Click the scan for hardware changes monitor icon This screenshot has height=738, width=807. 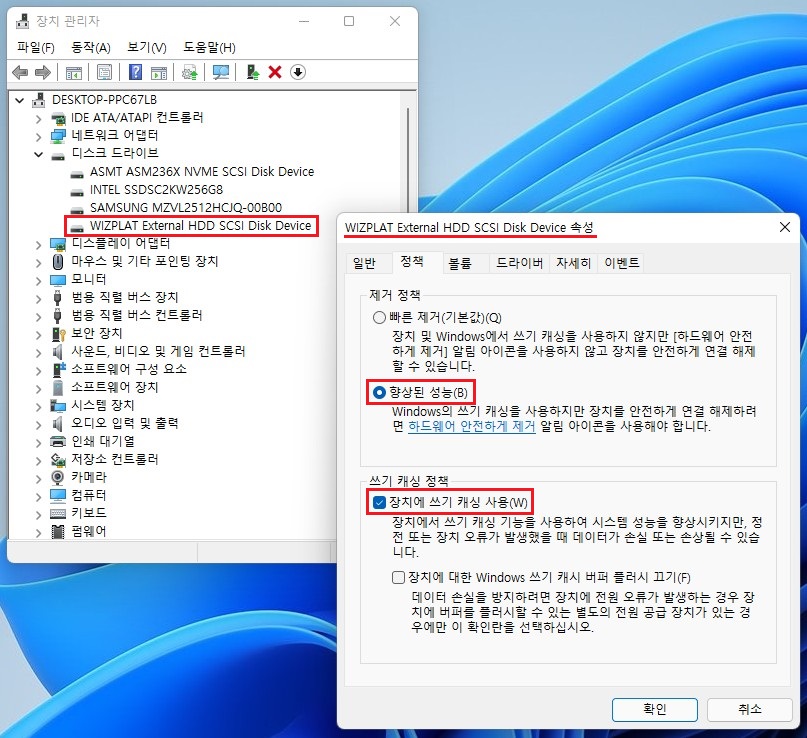221,72
